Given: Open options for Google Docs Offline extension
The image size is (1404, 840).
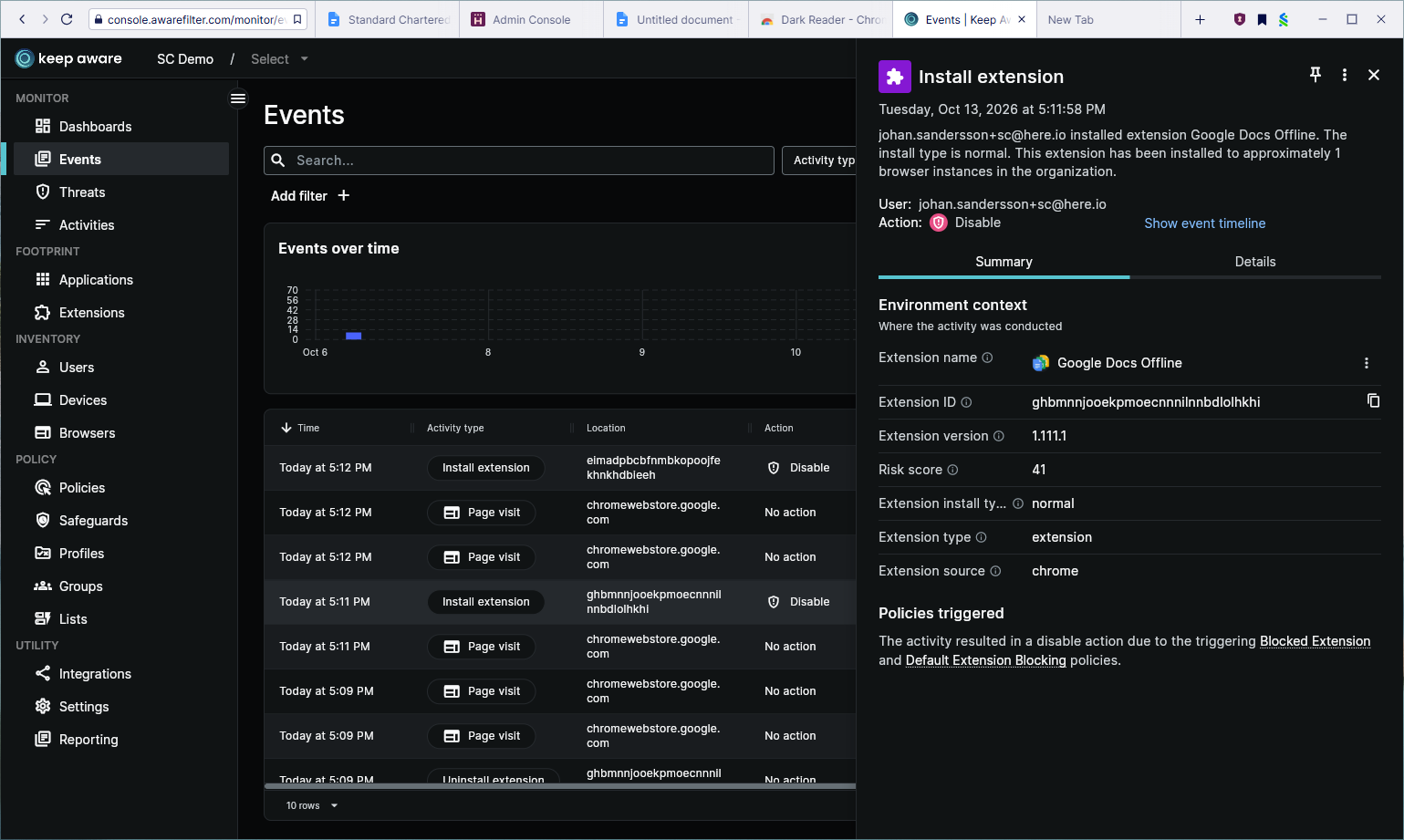Looking at the screenshot, I should 1367,363.
